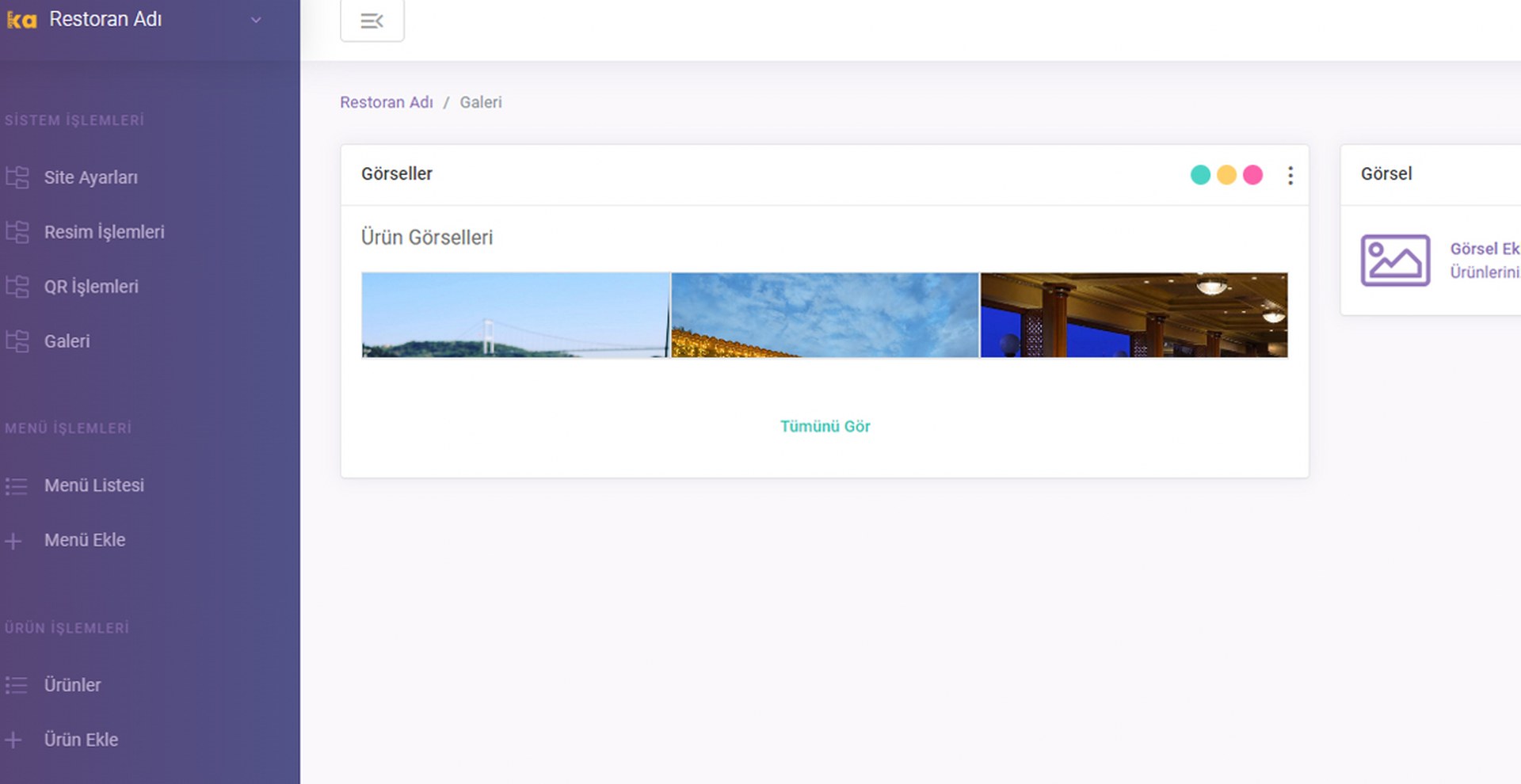Click the image placeholder icon in Görsel card
The width and height of the screenshot is (1521, 784).
click(1395, 261)
